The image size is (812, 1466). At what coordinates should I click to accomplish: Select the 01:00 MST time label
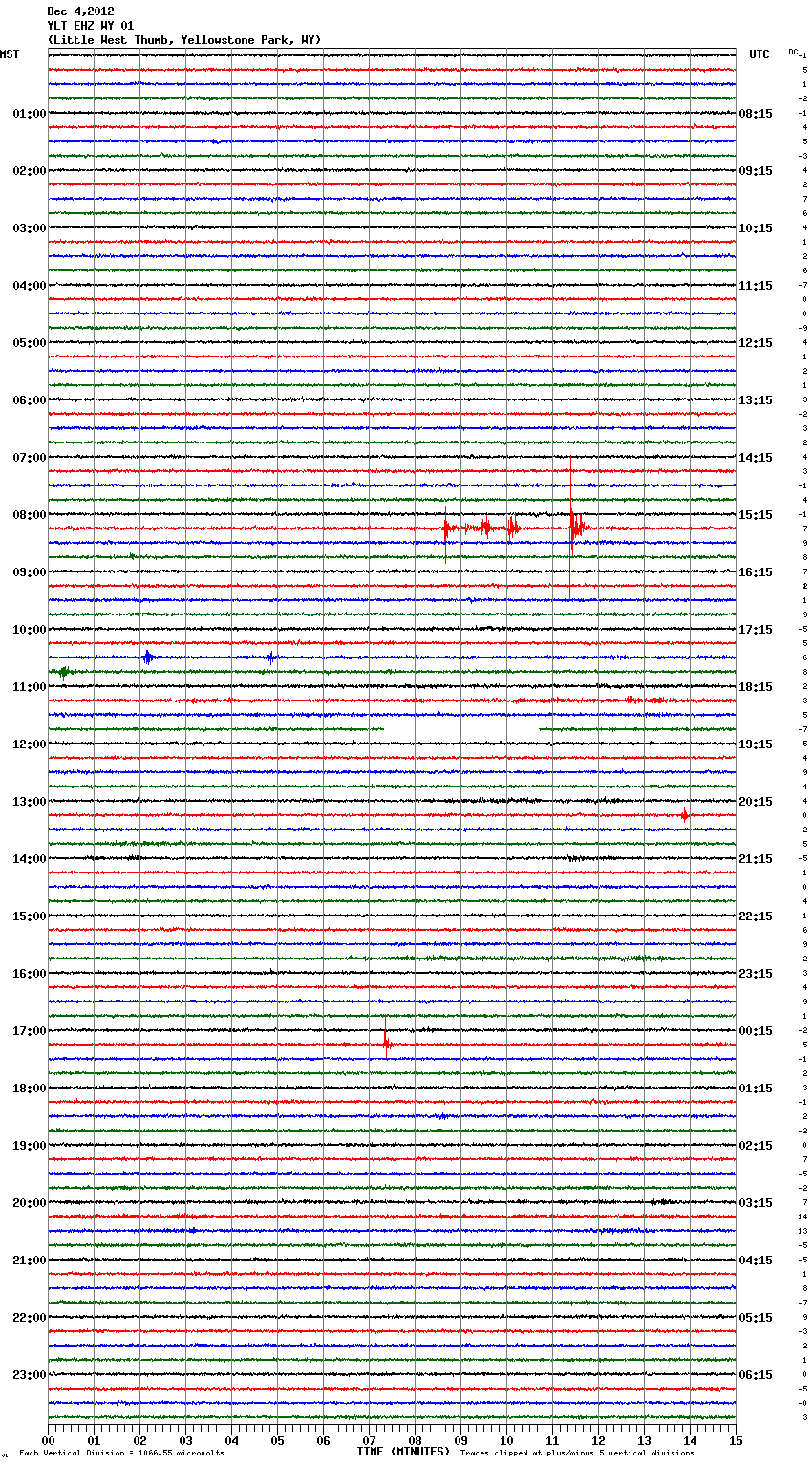[29, 114]
